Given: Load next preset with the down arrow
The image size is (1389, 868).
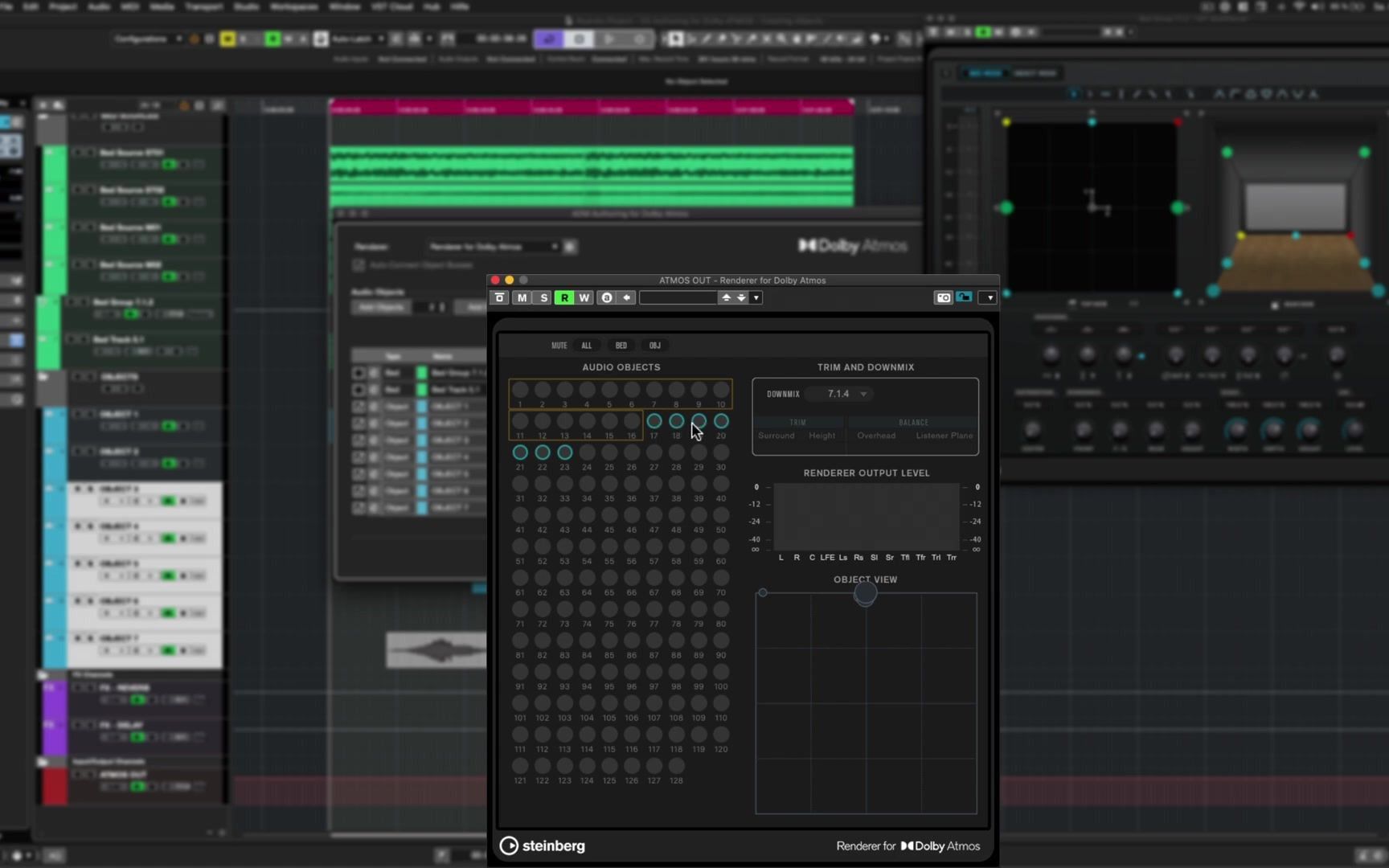Looking at the screenshot, I should (x=741, y=298).
